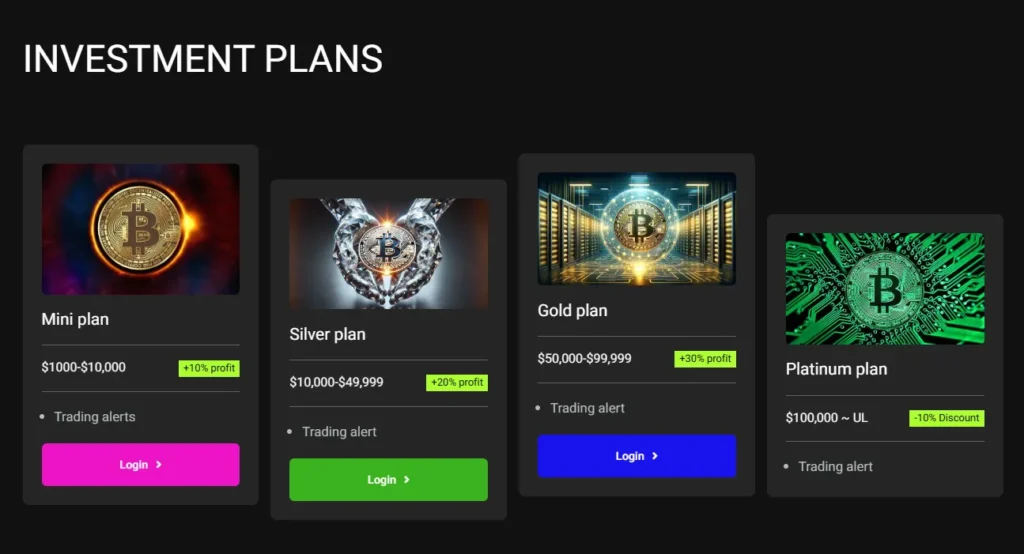
Task: Click the +20% profit badge
Action: coord(457,382)
